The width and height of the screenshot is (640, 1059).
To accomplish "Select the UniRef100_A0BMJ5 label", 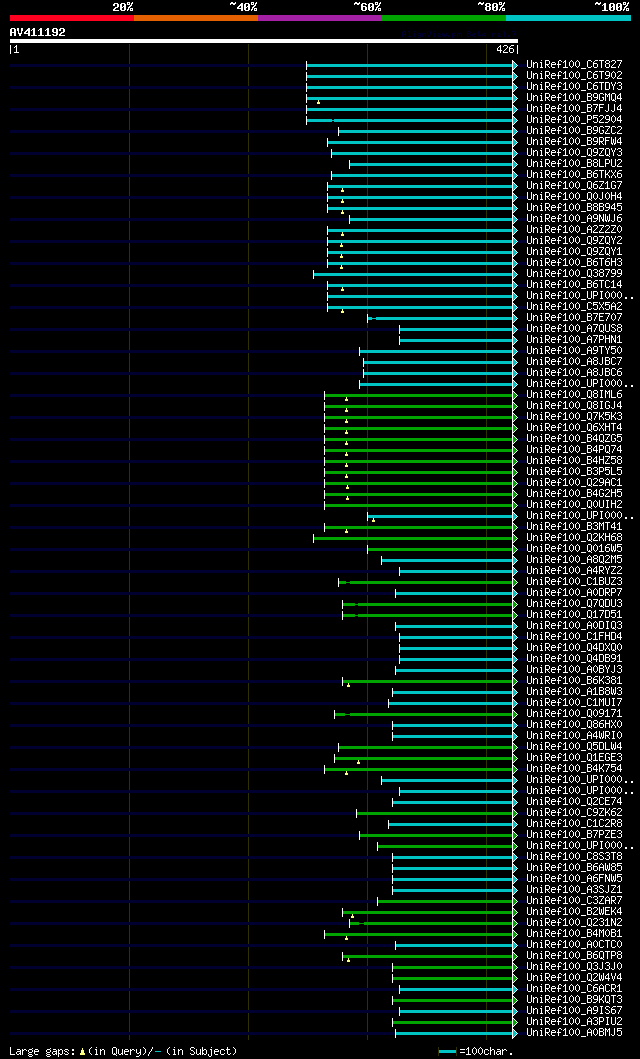I will click(x=575, y=1033).
